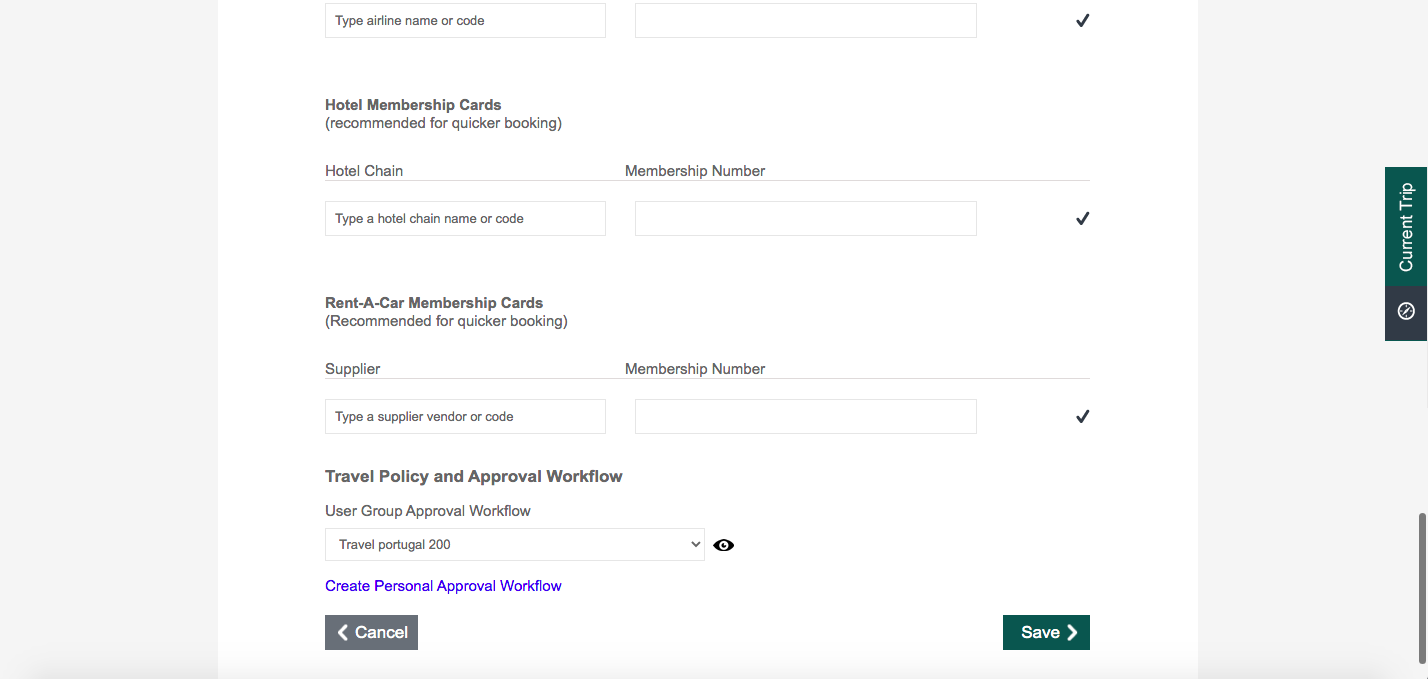Focus the airline membership number field
The height and width of the screenshot is (679, 1428).
[805, 21]
